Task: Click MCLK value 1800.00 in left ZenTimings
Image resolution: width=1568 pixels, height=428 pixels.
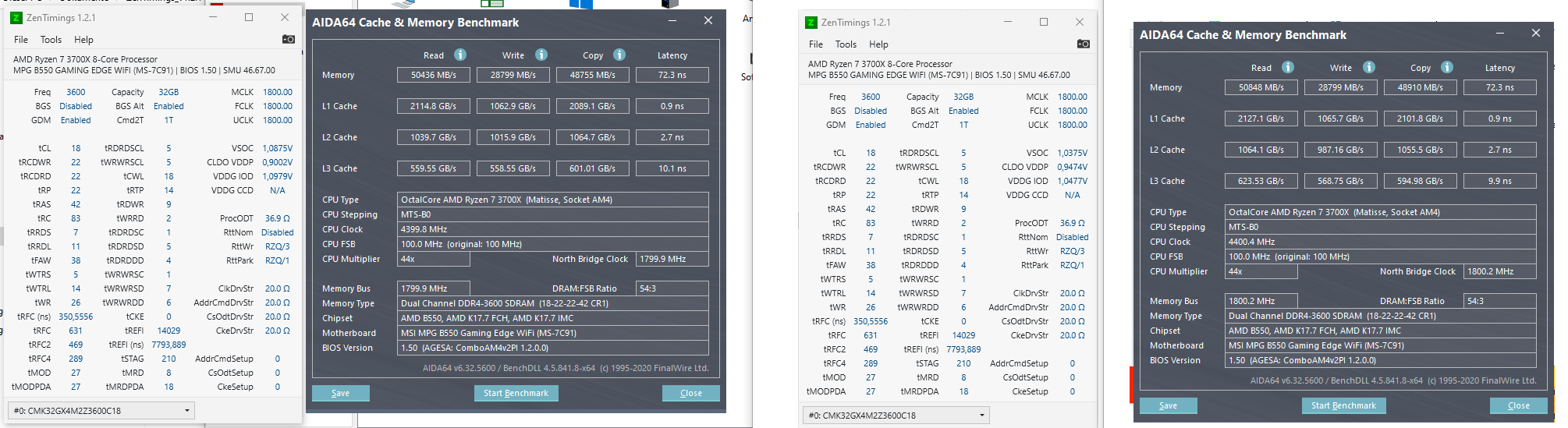Action: [278, 92]
